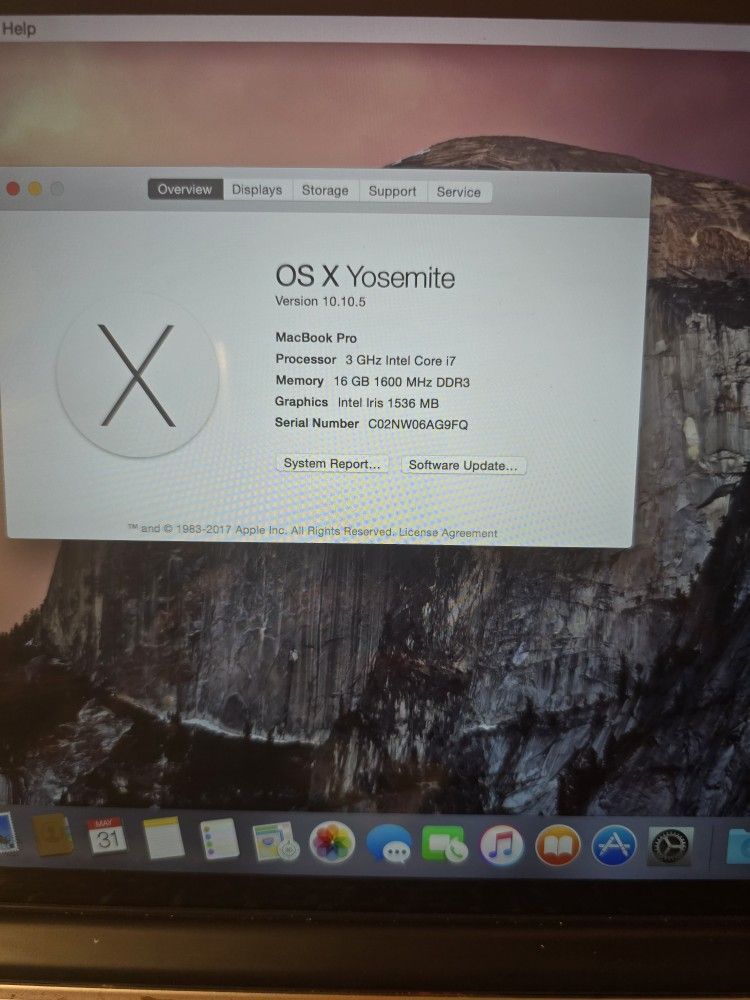Image resolution: width=750 pixels, height=1000 pixels.
Task: Select the Support tab
Action: (x=392, y=191)
